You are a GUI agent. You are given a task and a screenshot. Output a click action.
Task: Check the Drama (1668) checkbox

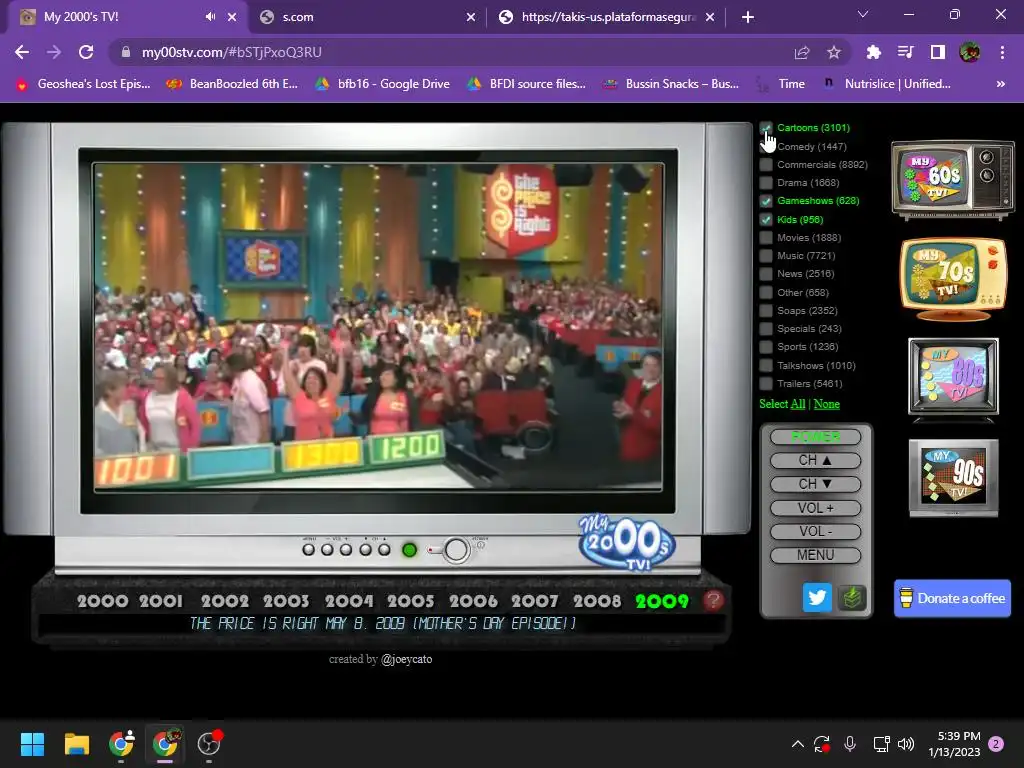[x=766, y=183]
